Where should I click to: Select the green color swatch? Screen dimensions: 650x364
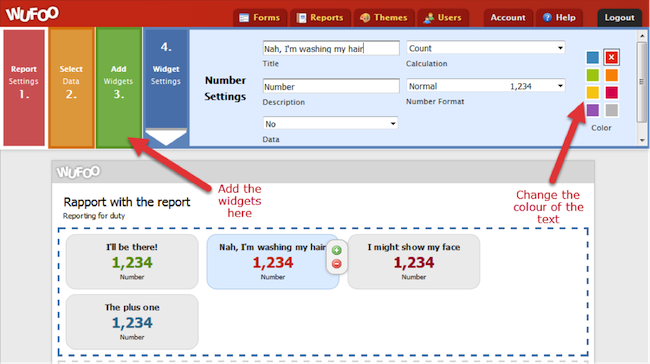click(x=593, y=75)
